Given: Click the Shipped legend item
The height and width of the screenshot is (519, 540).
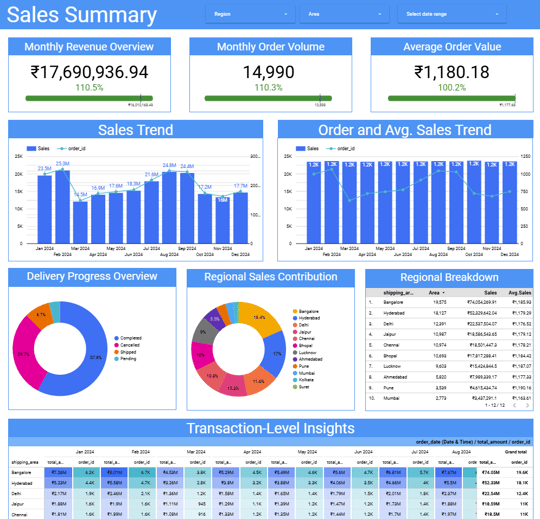Looking at the screenshot, I should coord(125,352).
